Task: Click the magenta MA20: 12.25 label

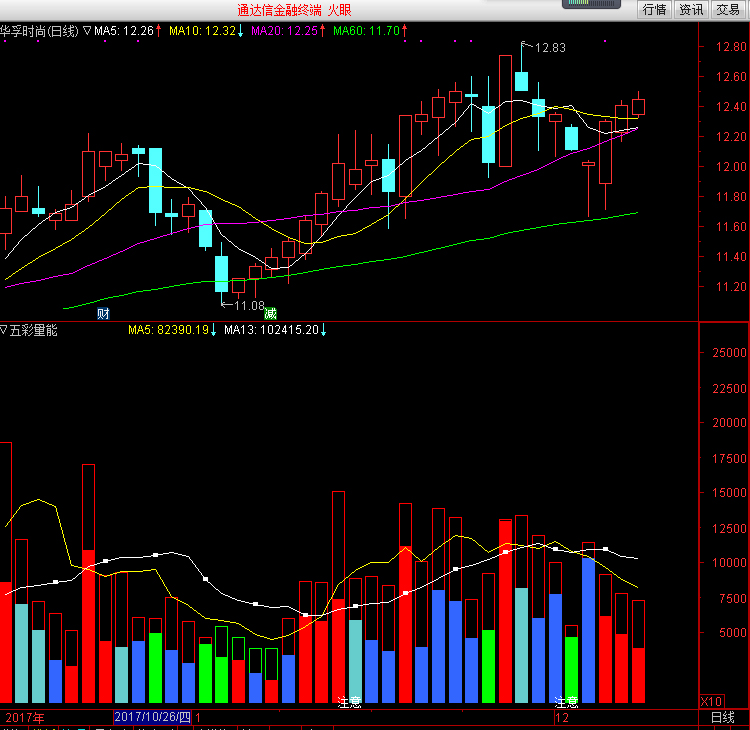Action: click(x=288, y=31)
